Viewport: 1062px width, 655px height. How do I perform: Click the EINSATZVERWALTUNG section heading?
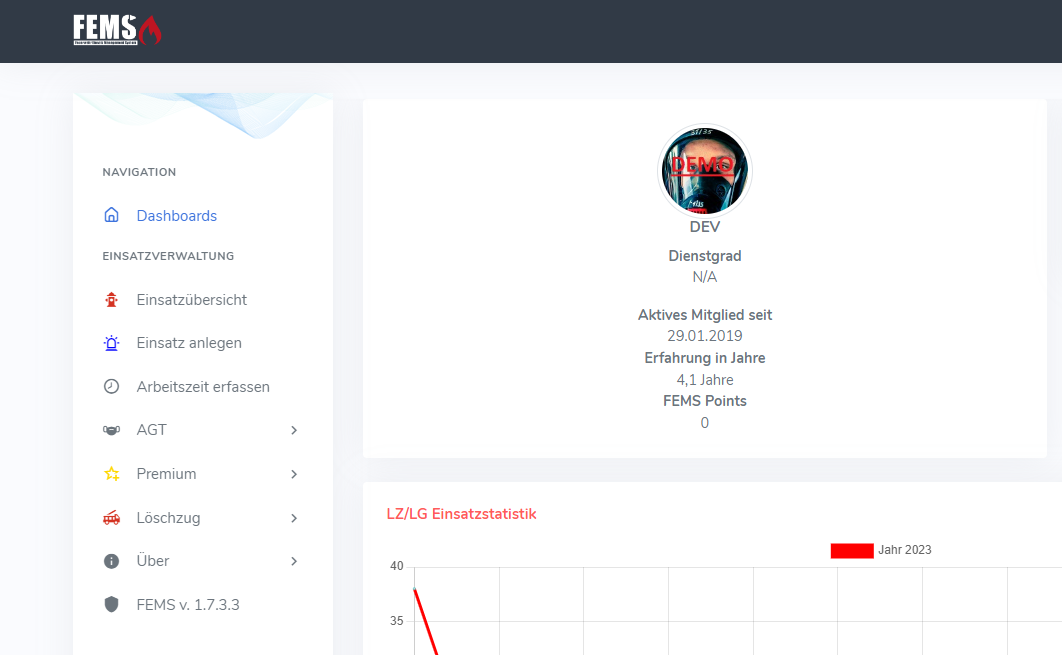[168, 256]
